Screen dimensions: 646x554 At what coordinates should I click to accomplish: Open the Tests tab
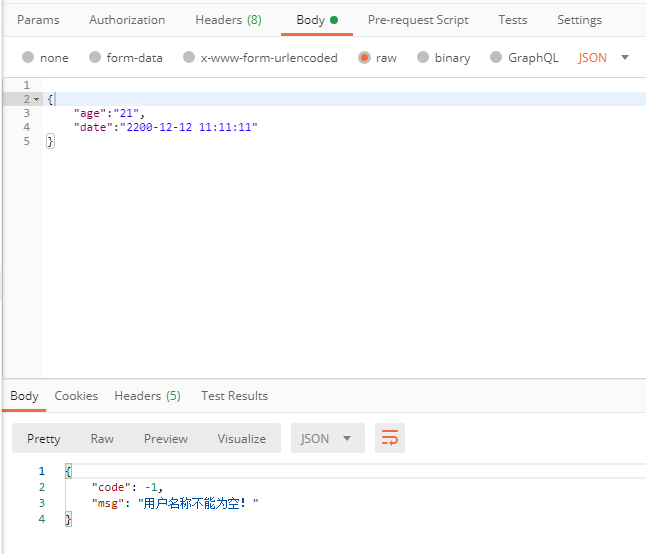click(513, 20)
